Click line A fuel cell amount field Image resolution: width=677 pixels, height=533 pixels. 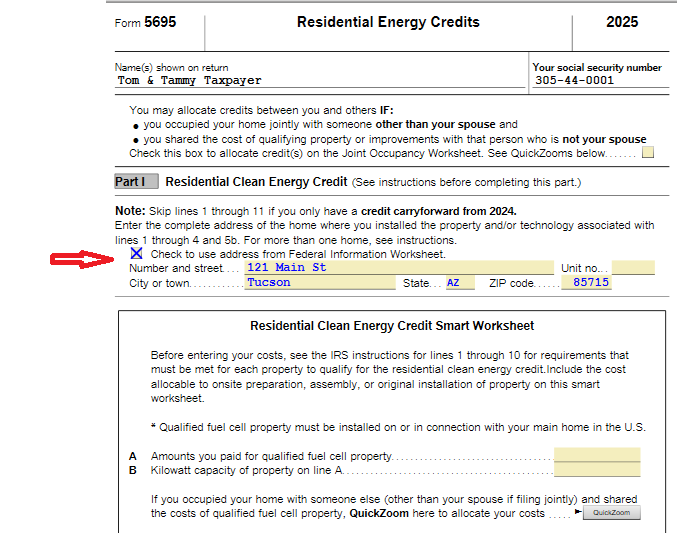597,455
